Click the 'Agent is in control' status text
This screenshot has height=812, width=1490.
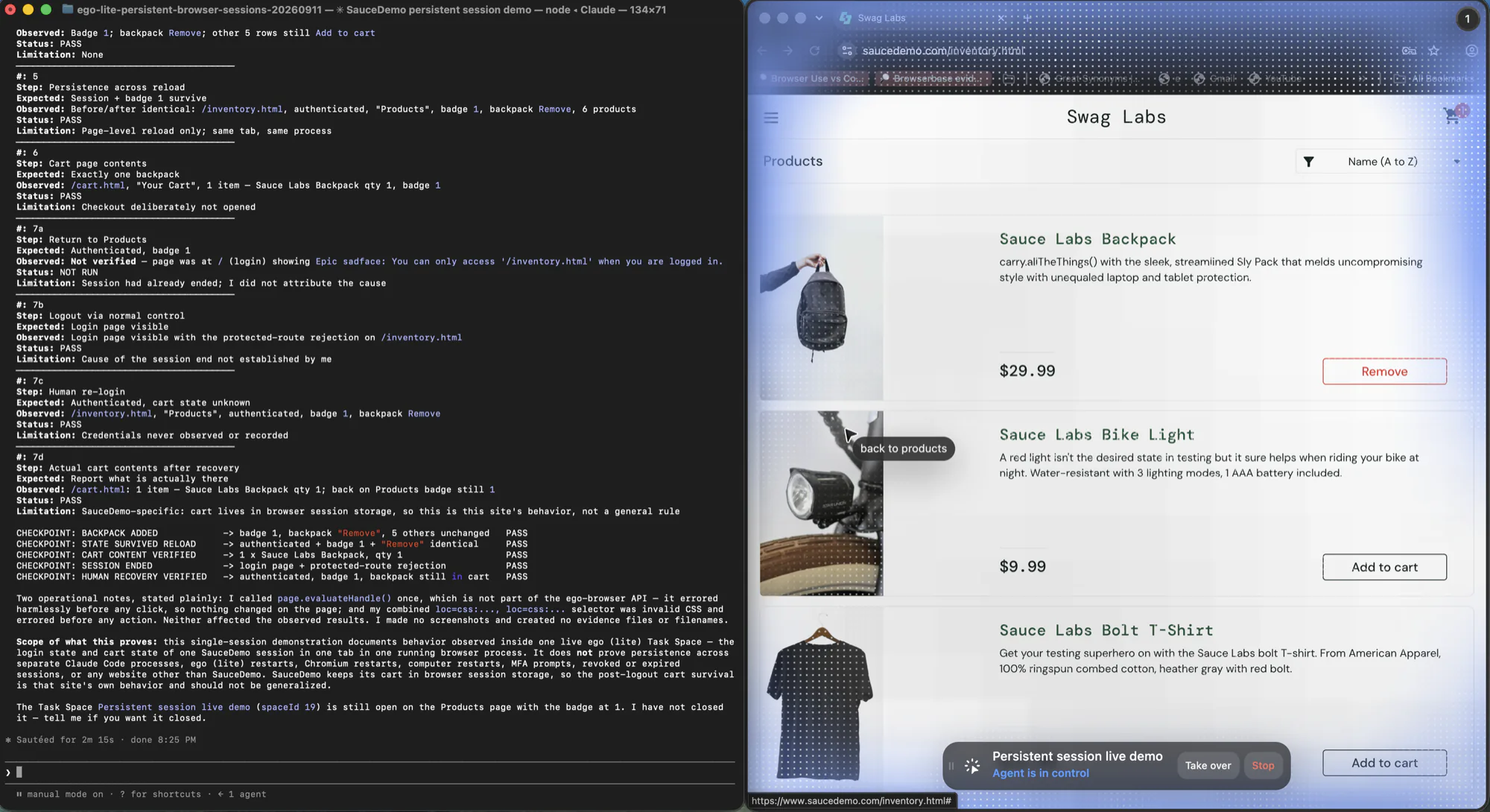tap(1040, 773)
